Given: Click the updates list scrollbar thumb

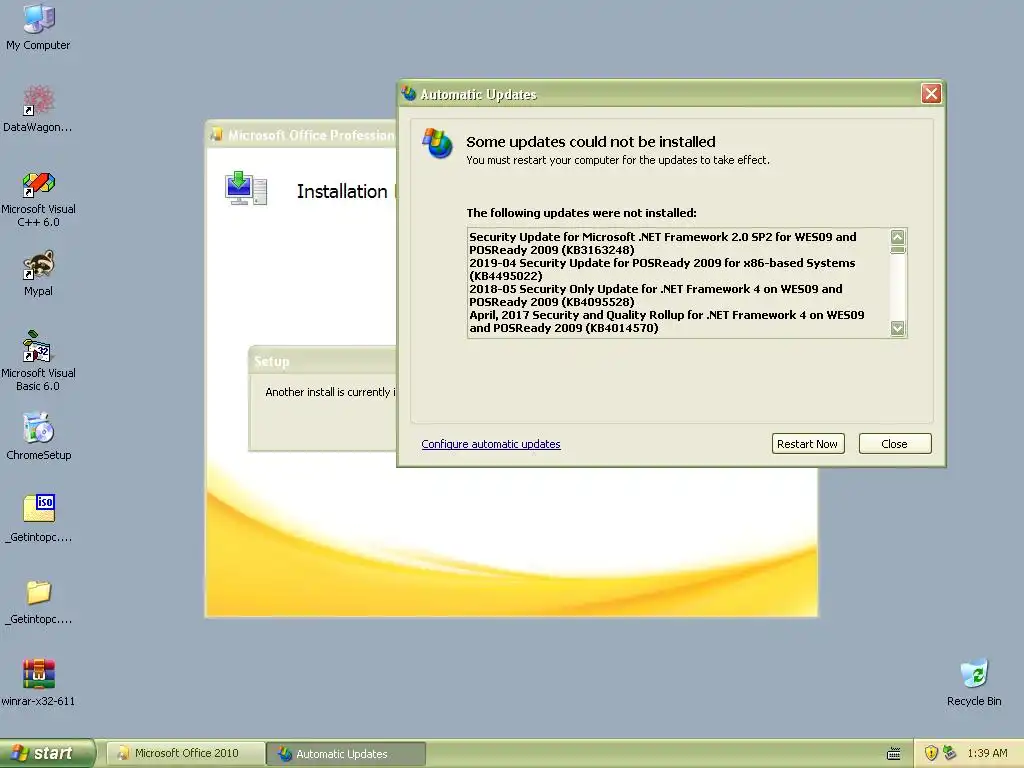Looking at the screenshot, I should [x=898, y=249].
